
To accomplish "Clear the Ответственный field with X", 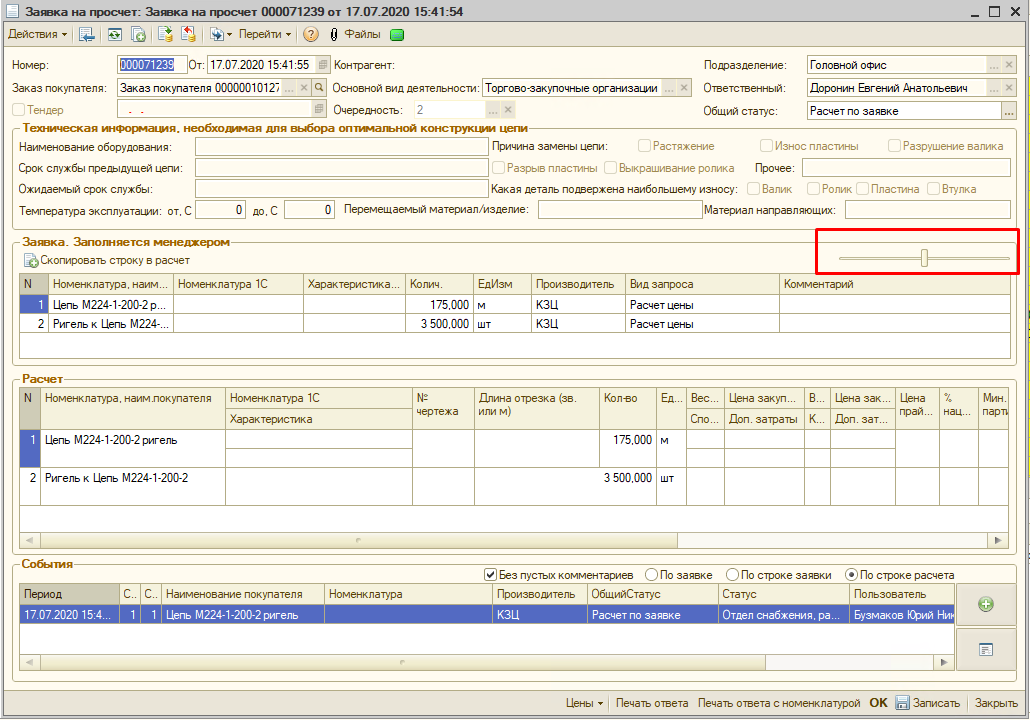I will coord(1009,87).
